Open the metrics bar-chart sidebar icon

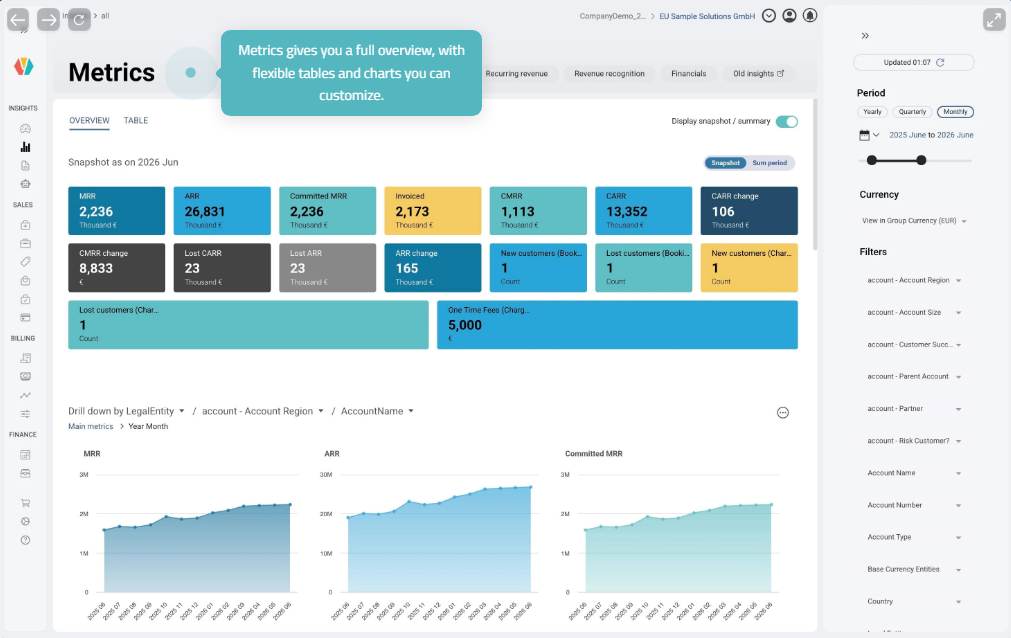click(25, 147)
